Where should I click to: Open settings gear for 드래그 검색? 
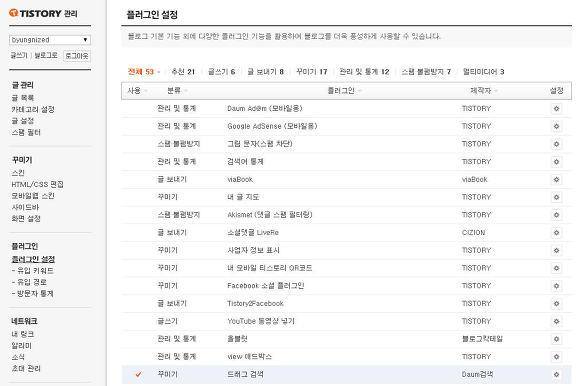tap(556, 375)
